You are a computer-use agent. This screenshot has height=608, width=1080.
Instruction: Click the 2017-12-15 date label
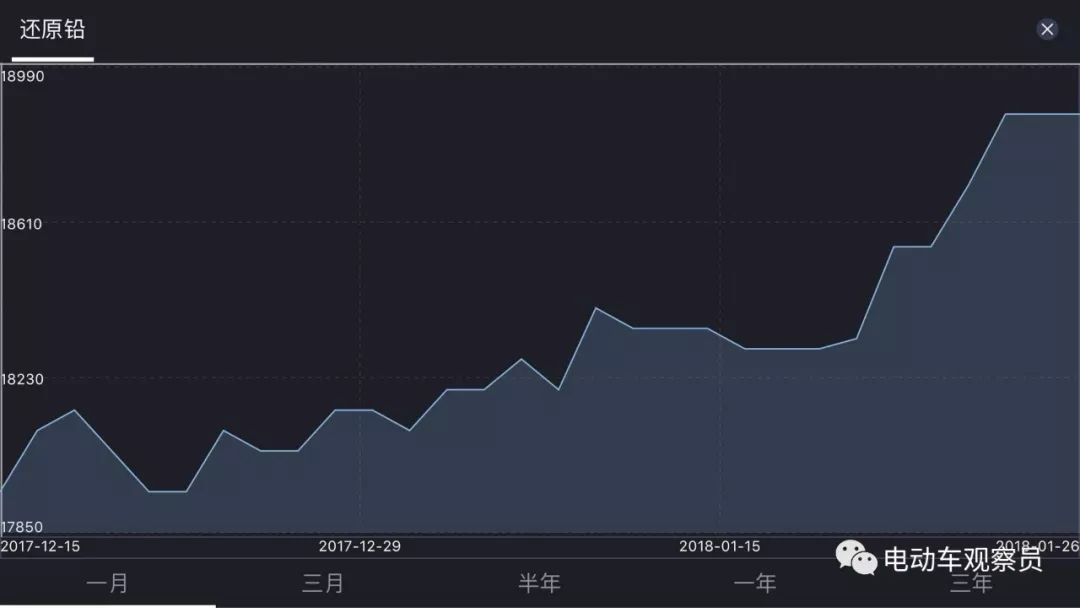(40, 547)
